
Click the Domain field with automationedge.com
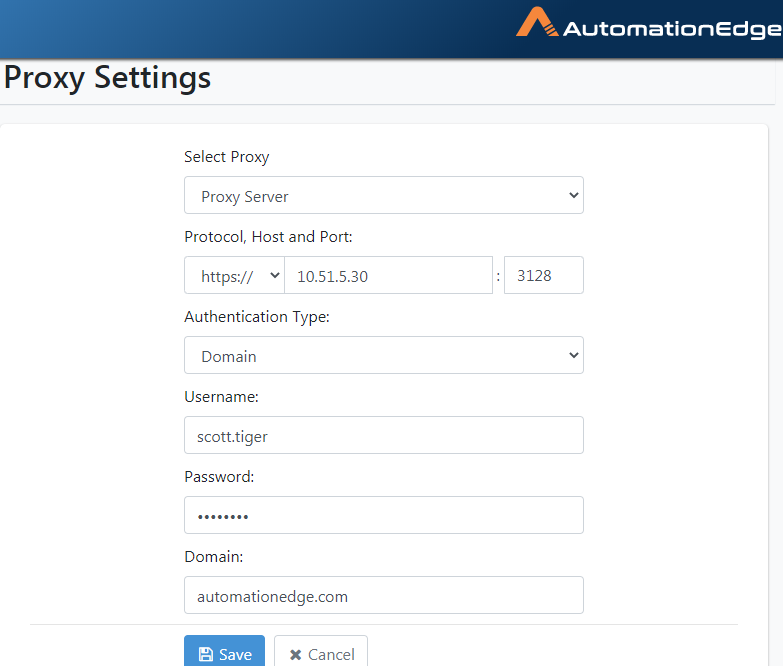pyautogui.click(x=384, y=595)
